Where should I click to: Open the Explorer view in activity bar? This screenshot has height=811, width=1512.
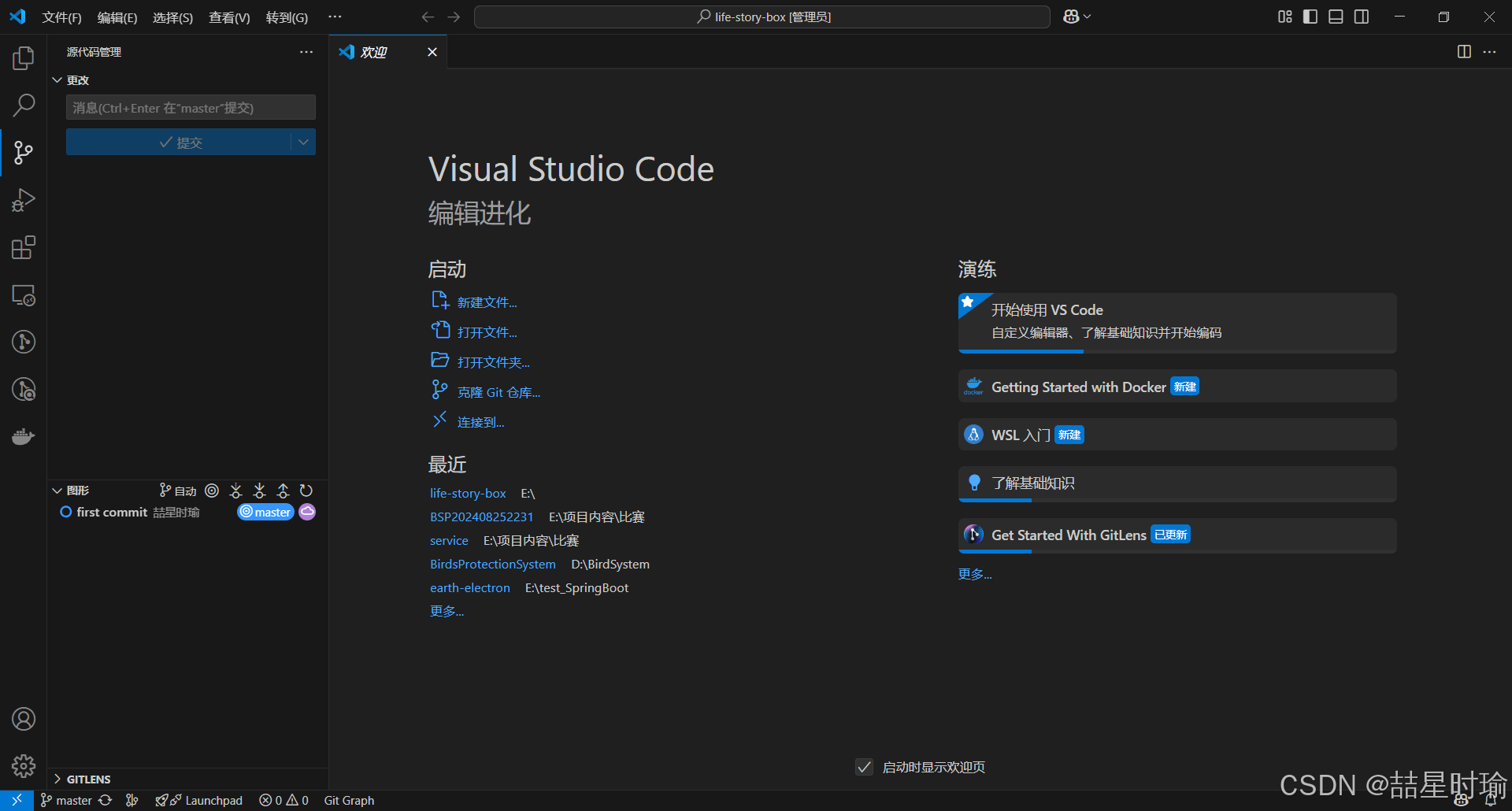[24, 58]
